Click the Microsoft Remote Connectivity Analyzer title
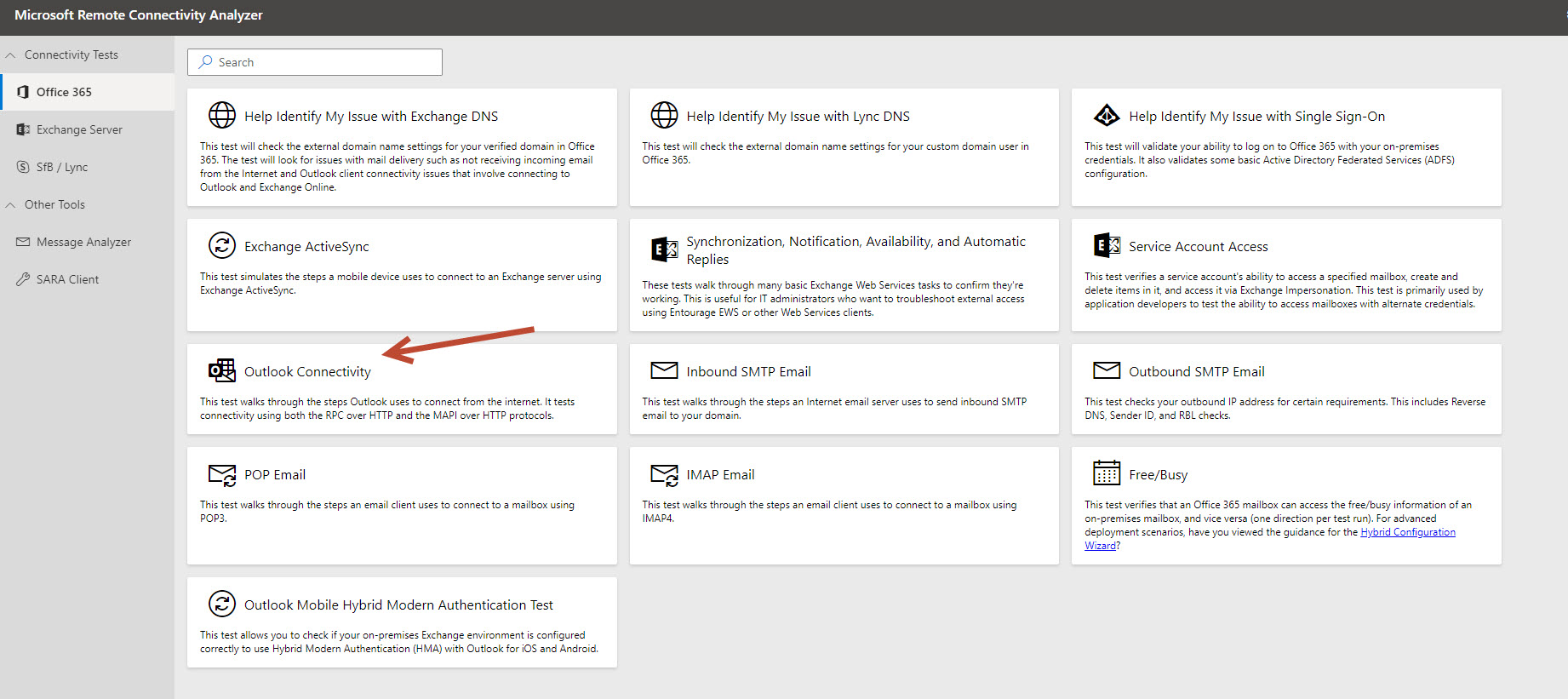This screenshot has width=1568, height=699. pyautogui.click(x=139, y=15)
